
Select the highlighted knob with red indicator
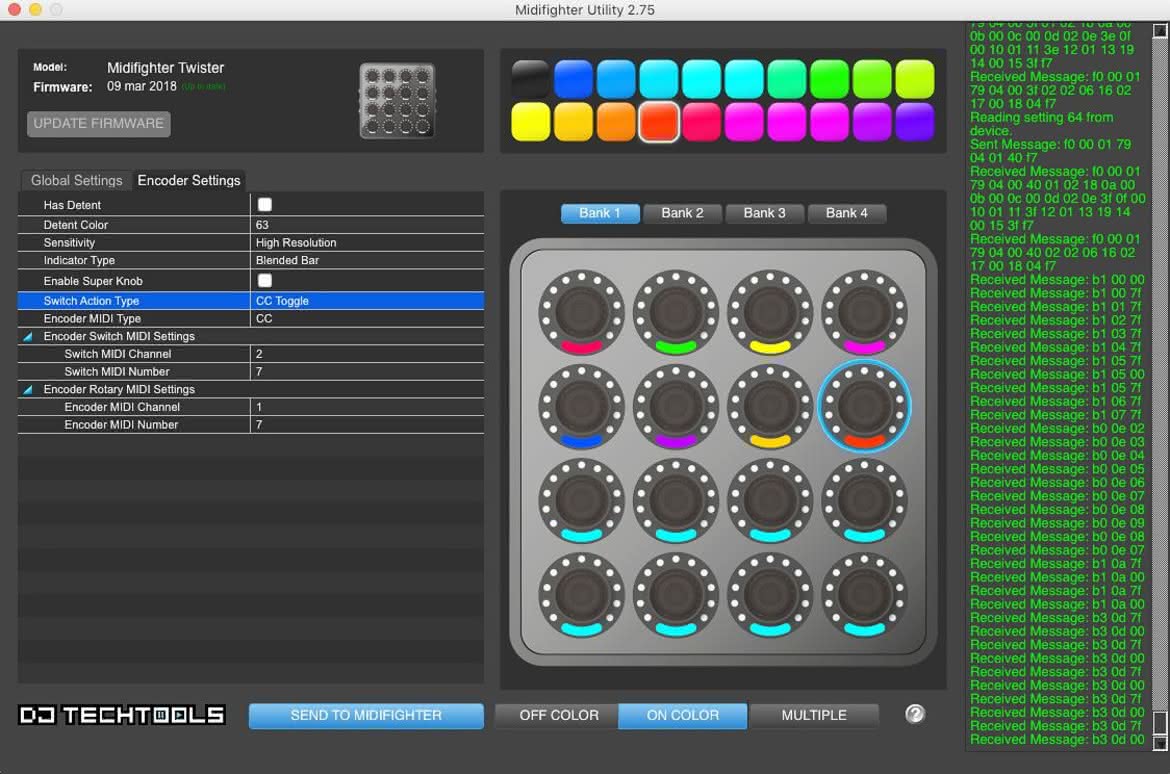click(x=864, y=407)
